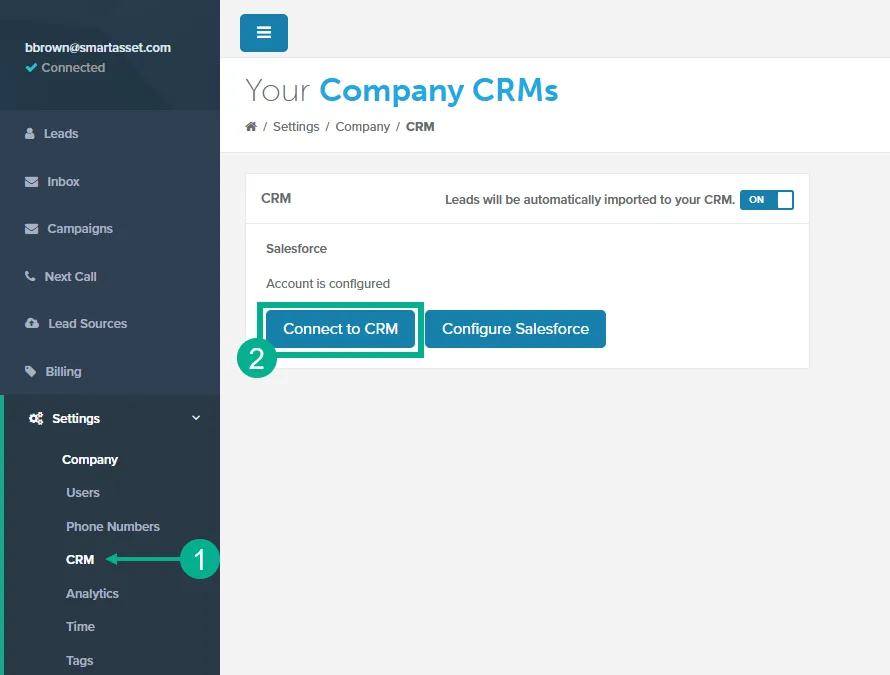Screen dimensions: 890x675
Task: Open Users settings
Action: coord(83,493)
